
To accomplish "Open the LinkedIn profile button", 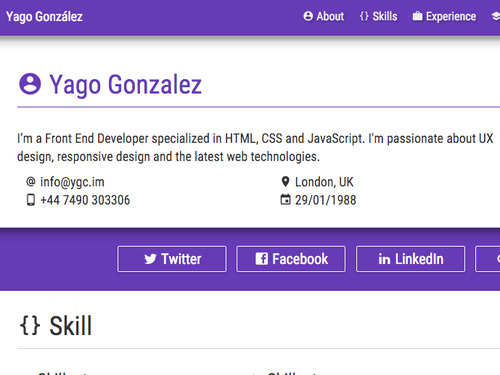I will tap(410, 259).
